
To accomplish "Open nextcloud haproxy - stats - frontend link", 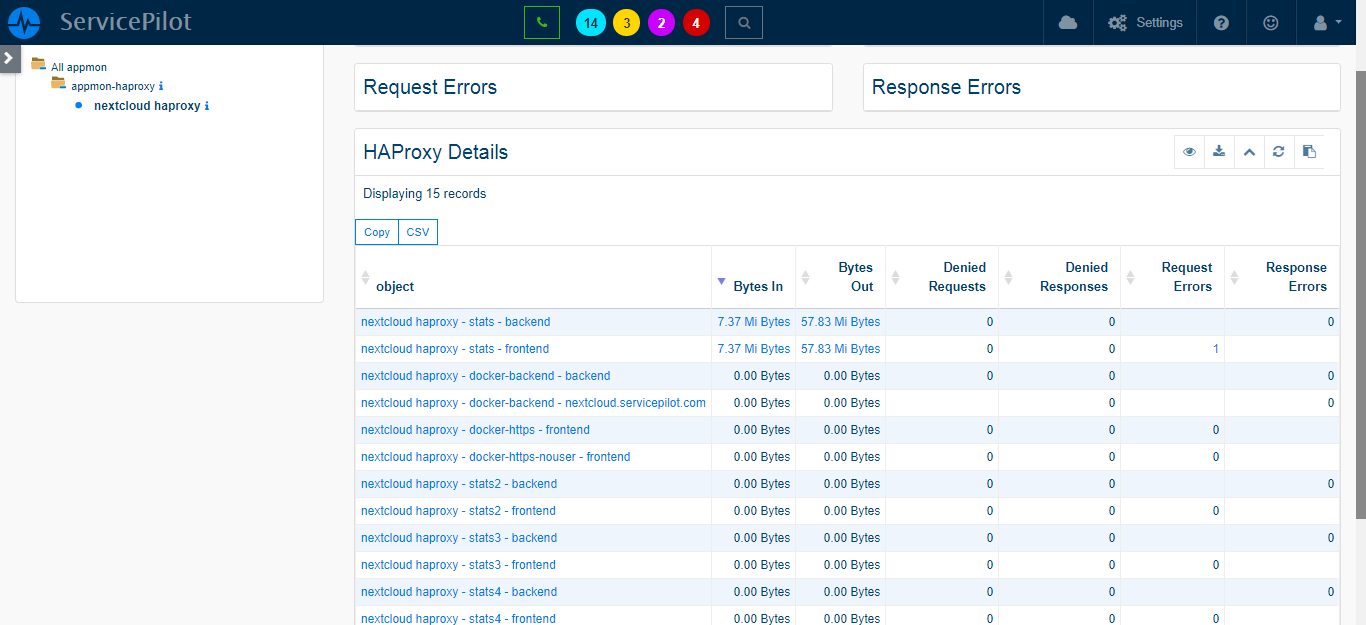I will click(455, 349).
